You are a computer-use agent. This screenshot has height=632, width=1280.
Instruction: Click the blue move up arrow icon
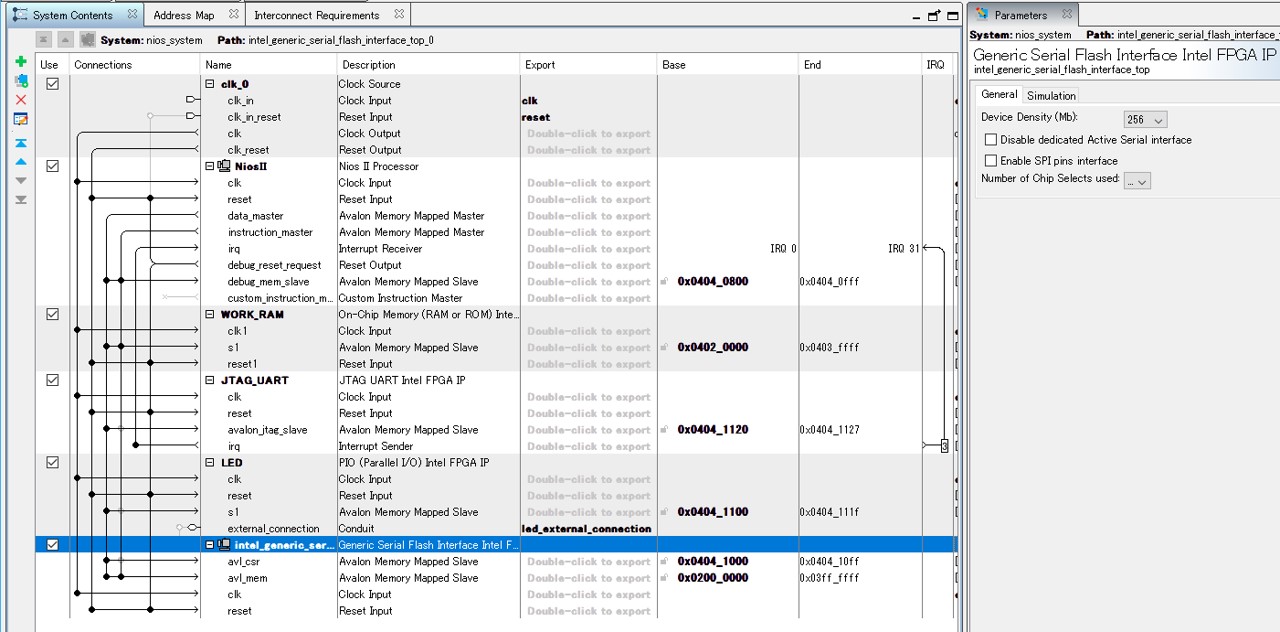tap(21, 162)
